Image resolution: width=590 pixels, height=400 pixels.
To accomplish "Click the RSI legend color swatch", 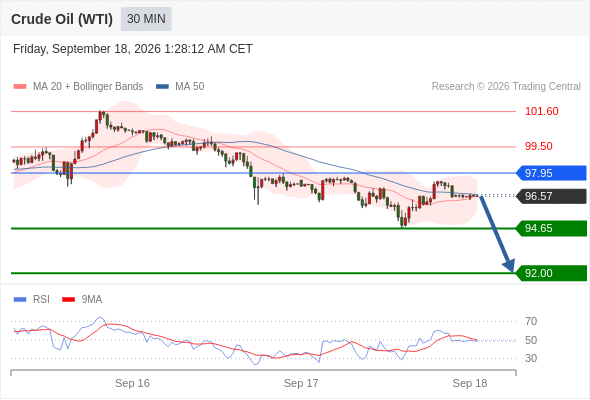I will 20,300.
